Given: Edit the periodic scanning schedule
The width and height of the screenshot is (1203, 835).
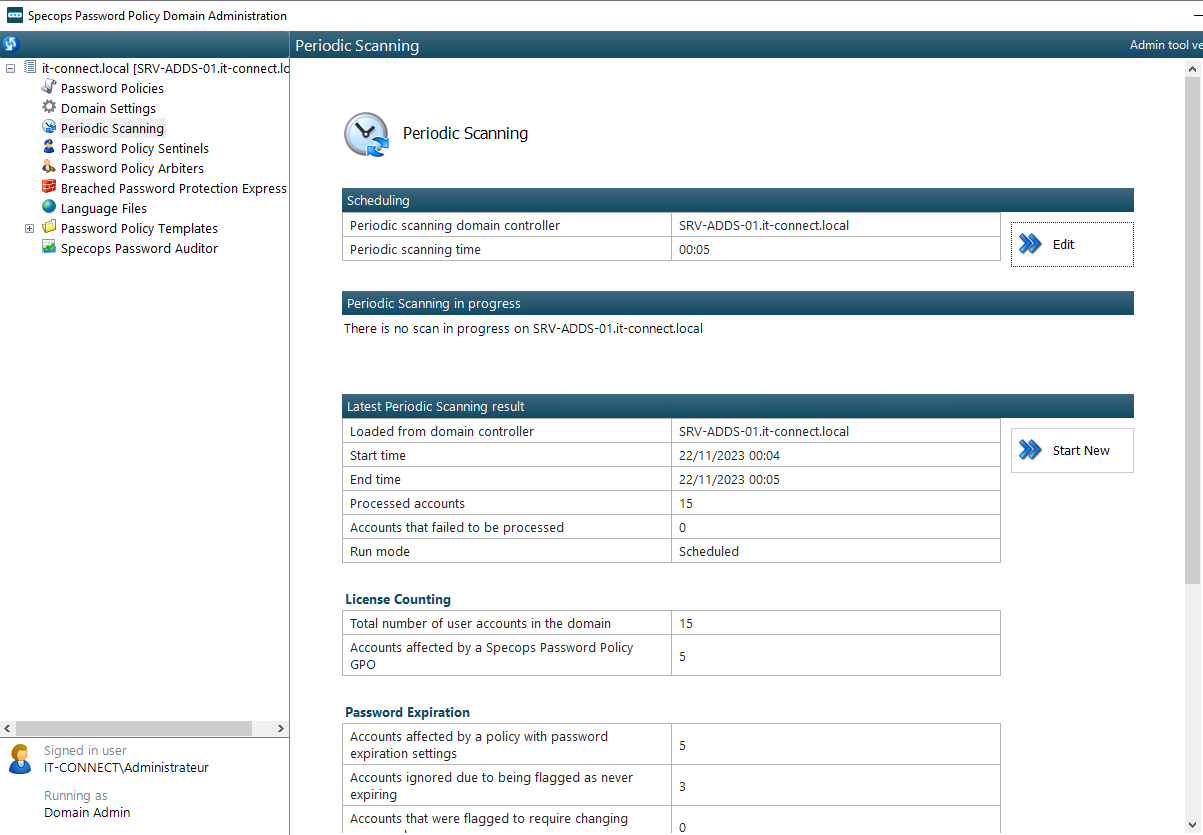Looking at the screenshot, I should 1072,244.
